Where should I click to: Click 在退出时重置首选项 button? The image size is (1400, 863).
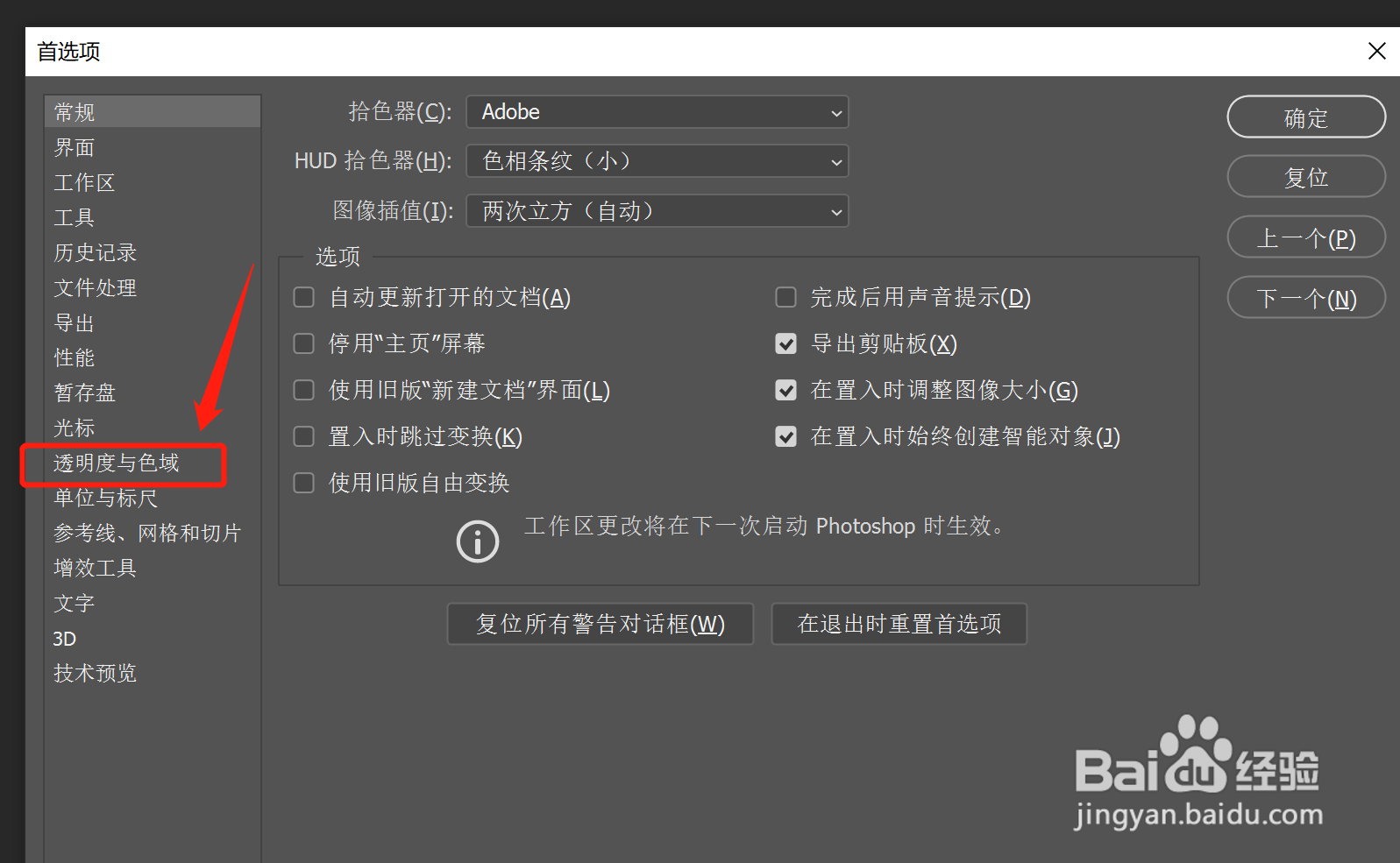(x=899, y=624)
